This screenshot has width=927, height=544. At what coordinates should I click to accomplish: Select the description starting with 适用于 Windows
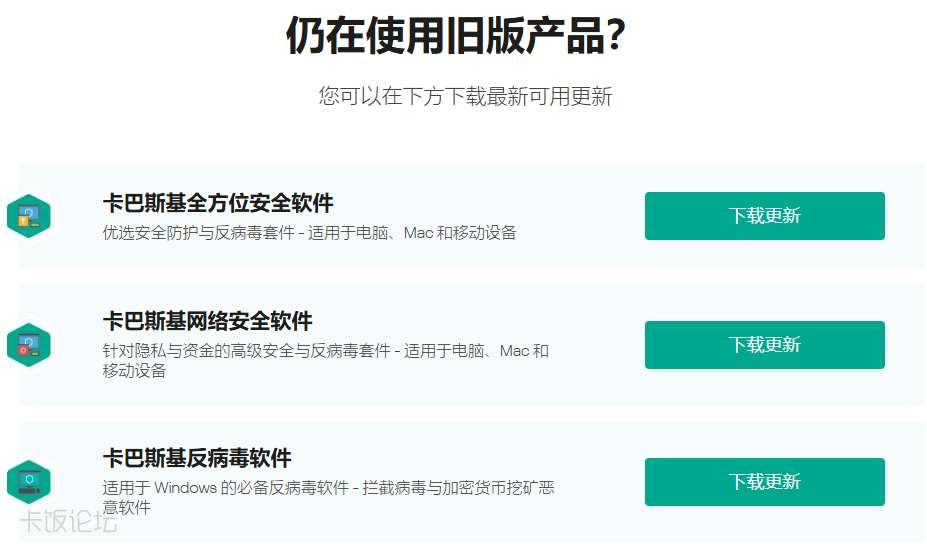click(328, 497)
